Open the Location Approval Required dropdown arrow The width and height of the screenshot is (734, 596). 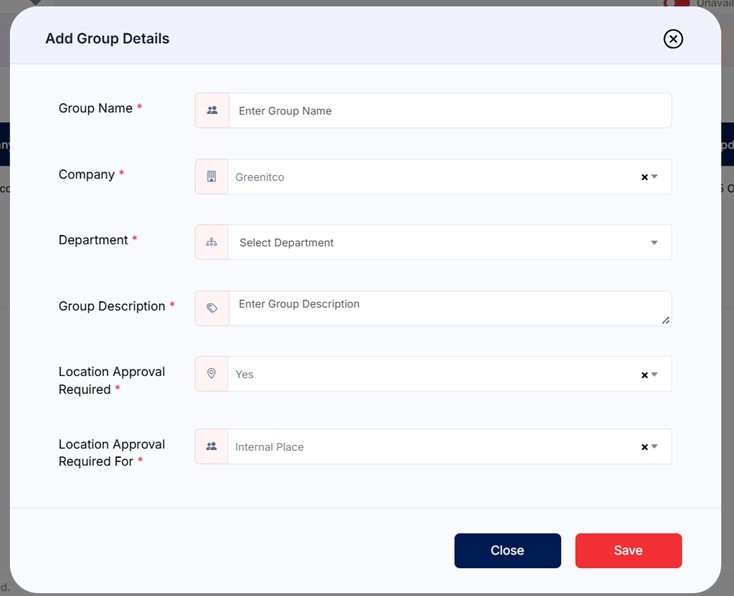(x=654, y=374)
